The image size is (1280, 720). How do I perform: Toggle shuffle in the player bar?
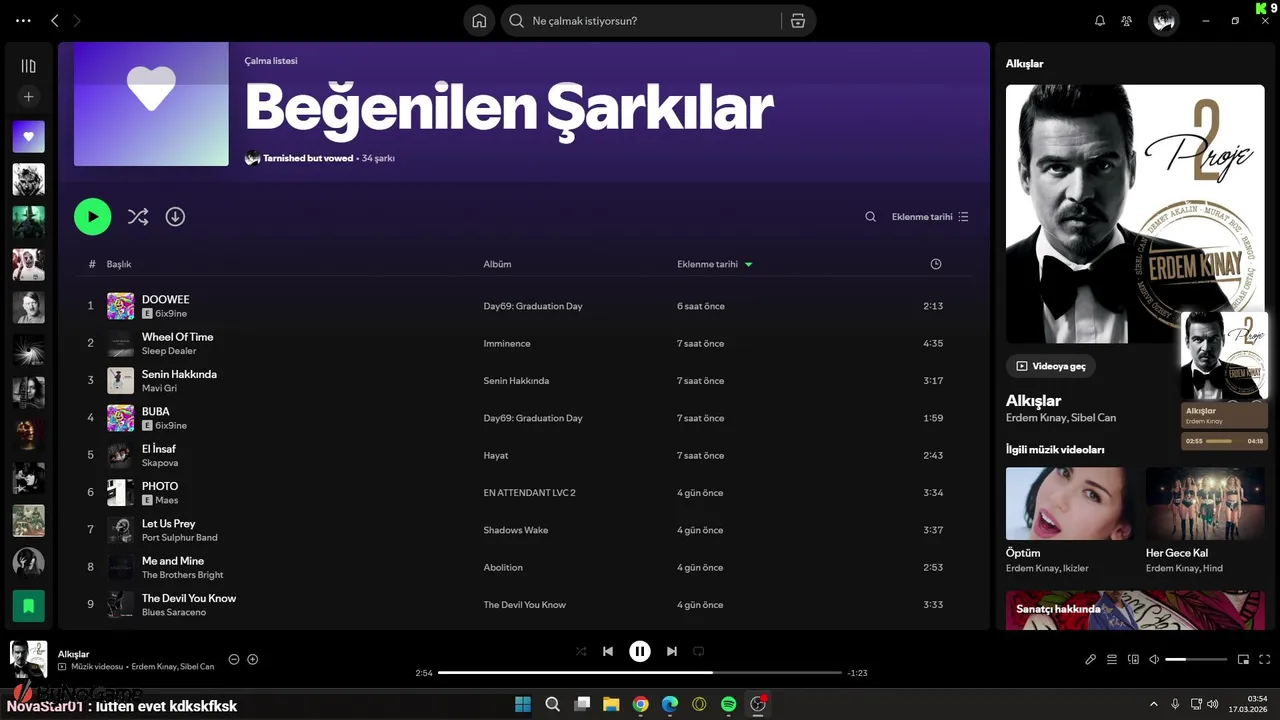click(581, 651)
